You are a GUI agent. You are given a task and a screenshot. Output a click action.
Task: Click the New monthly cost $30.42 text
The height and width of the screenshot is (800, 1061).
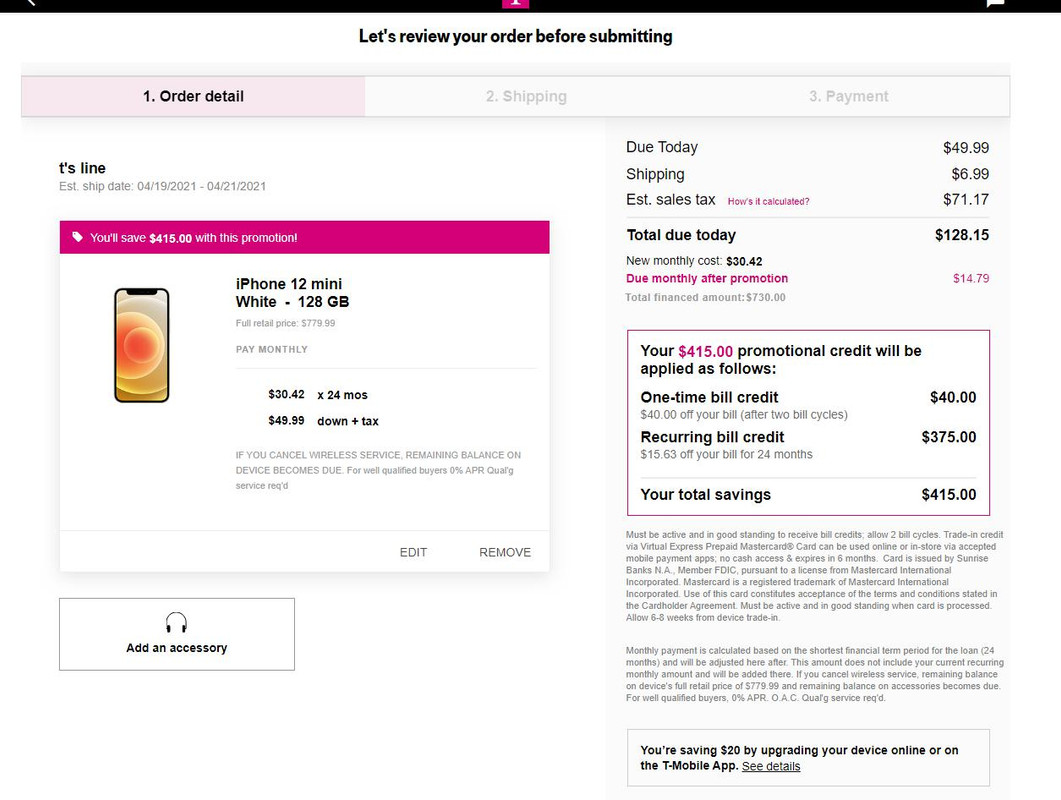(x=694, y=261)
